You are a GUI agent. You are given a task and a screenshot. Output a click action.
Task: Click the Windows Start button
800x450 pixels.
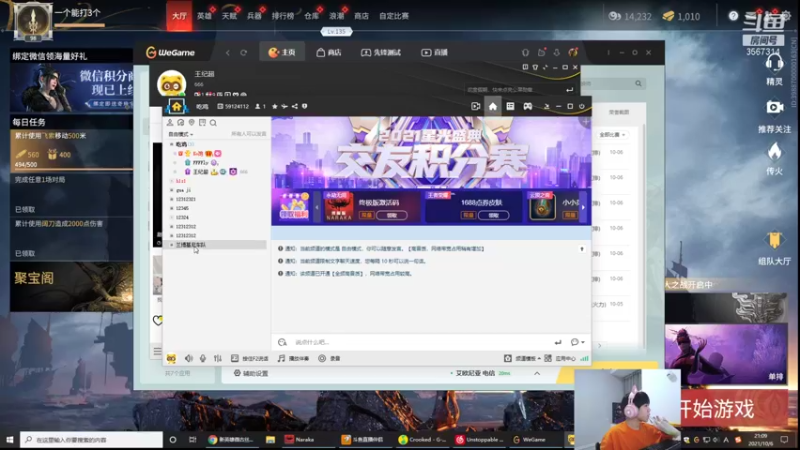tap(9, 439)
